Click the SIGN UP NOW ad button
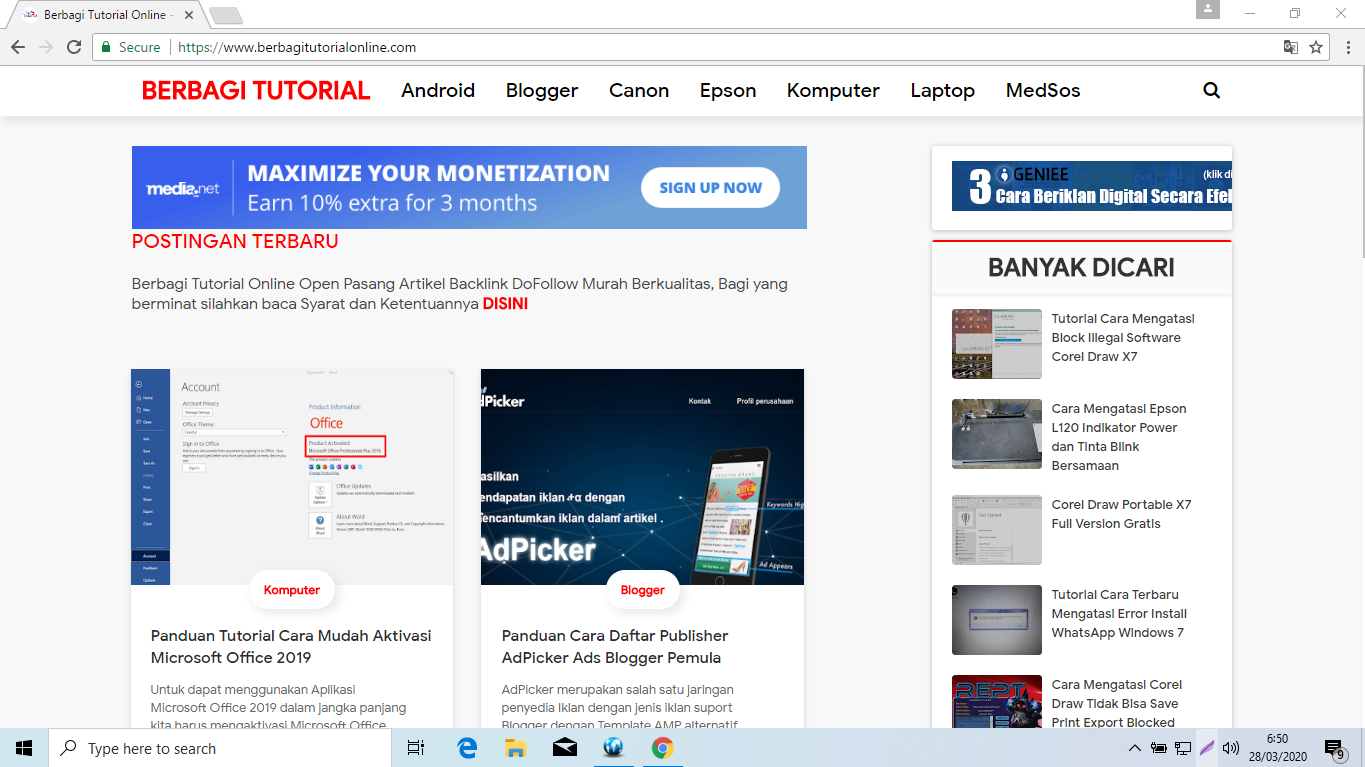 pos(710,187)
